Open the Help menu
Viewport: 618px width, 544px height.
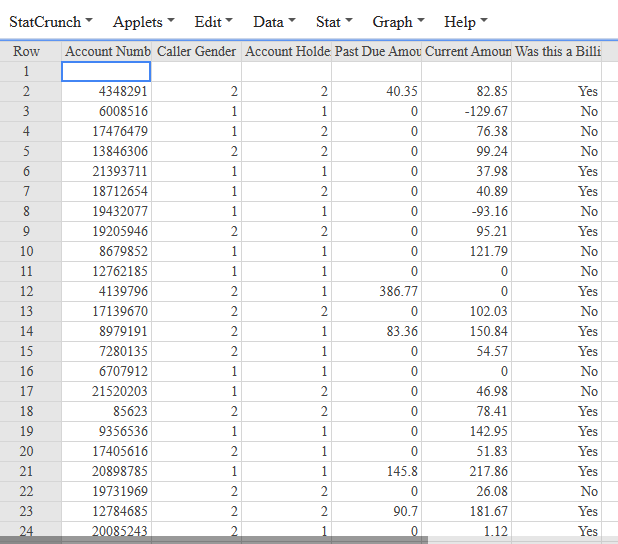pos(465,22)
